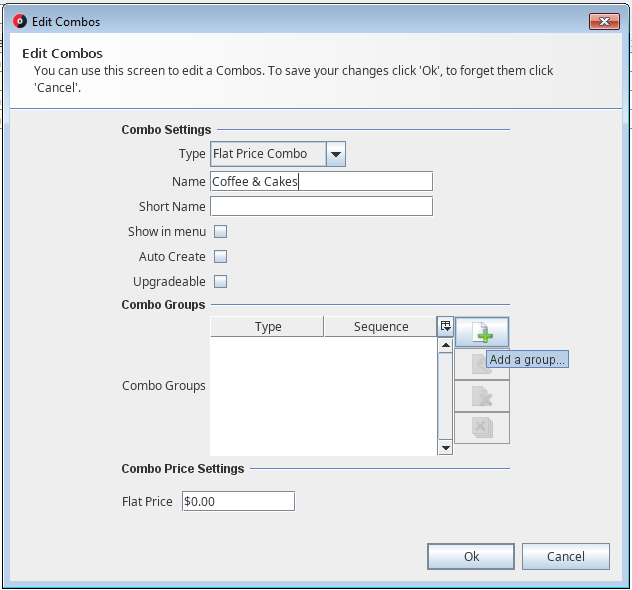Toggle the Auto Create checkbox

coord(221,257)
